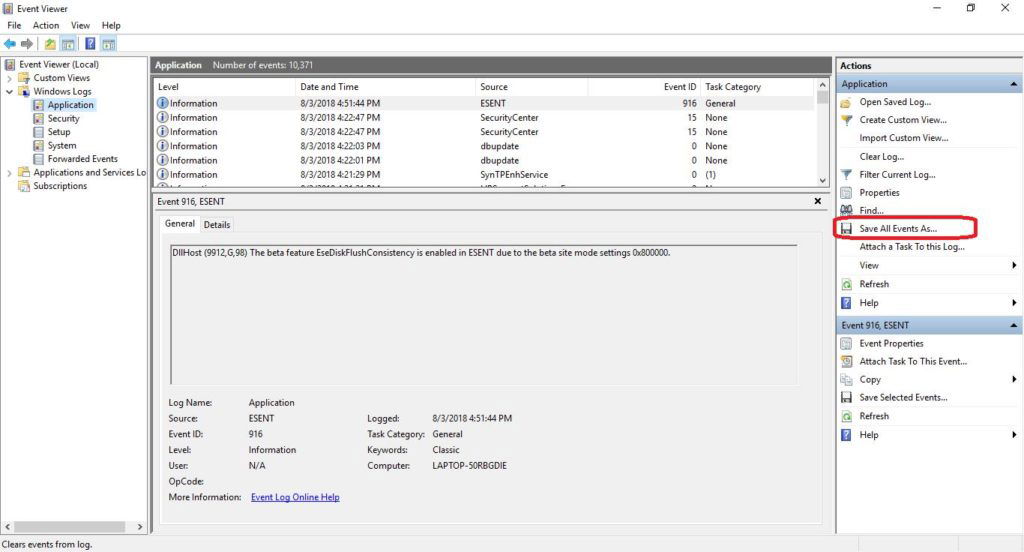Click the DllHost event description text box

pyautogui.click(x=483, y=315)
